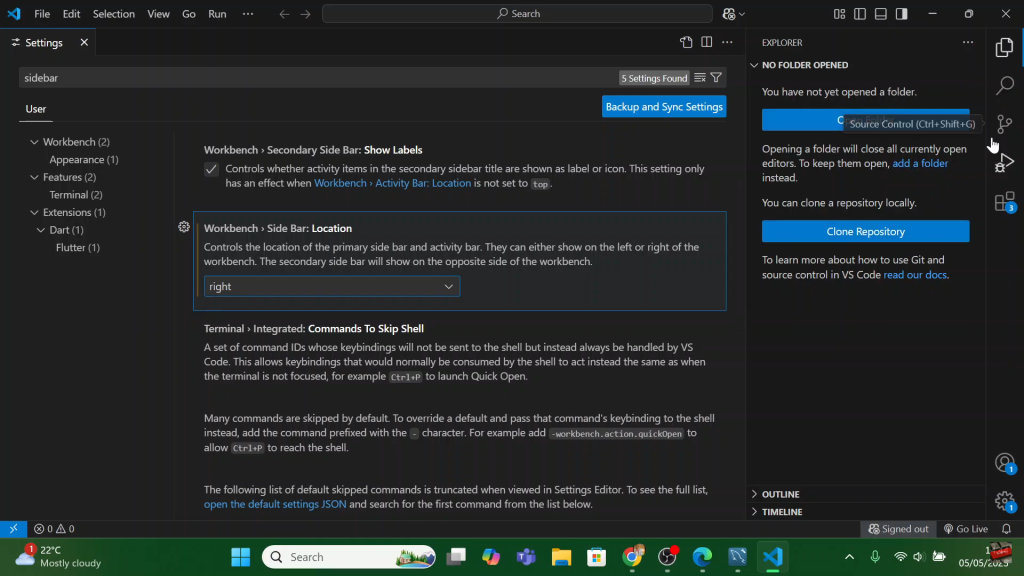This screenshot has width=1024, height=576.
Task: Select Appearance (1) in settings tree
Action: point(84,159)
